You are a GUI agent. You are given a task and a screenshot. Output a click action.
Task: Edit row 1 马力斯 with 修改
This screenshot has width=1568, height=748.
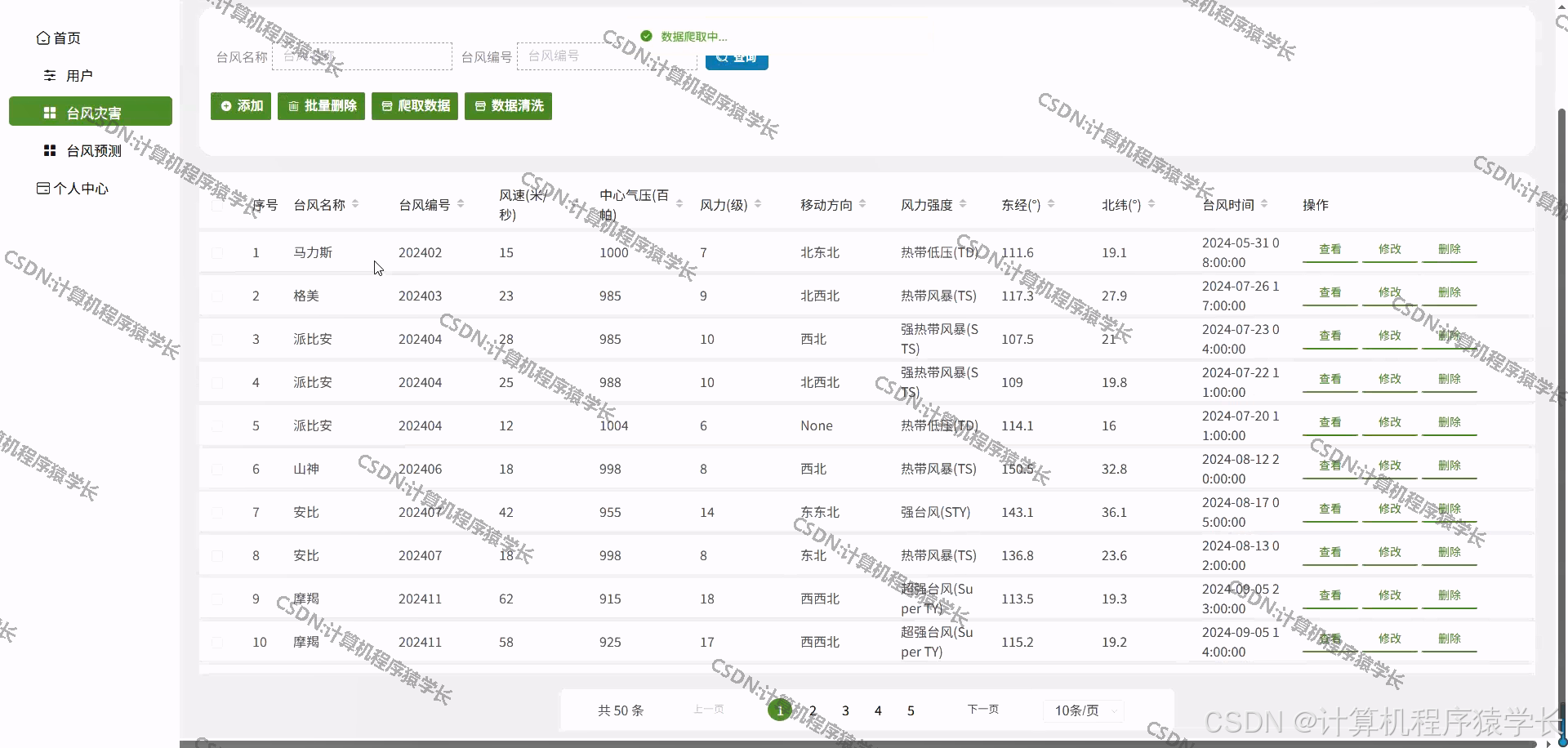point(1390,250)
